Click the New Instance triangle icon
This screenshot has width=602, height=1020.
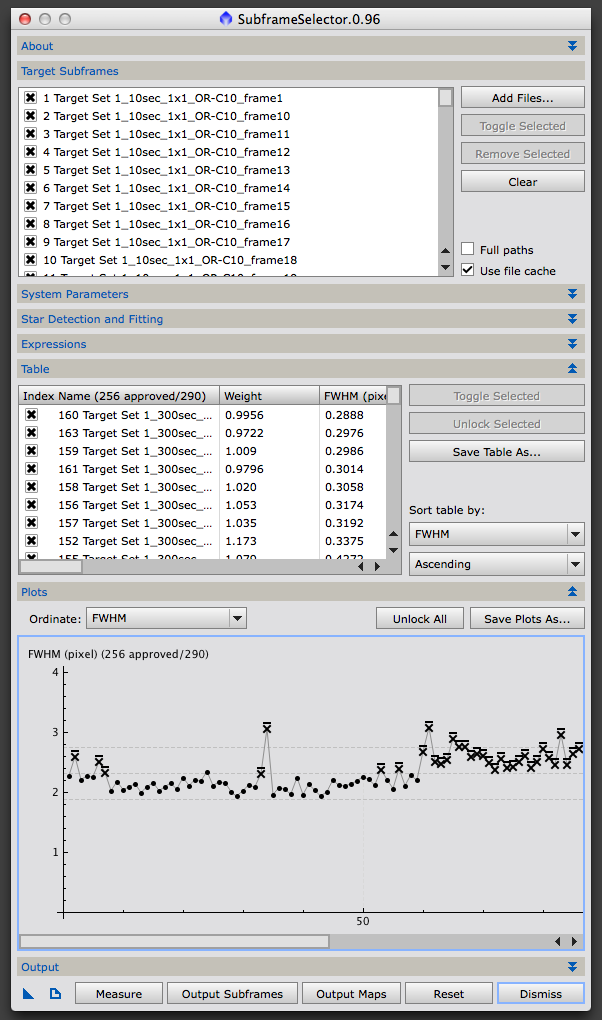[x=28, y=993]
